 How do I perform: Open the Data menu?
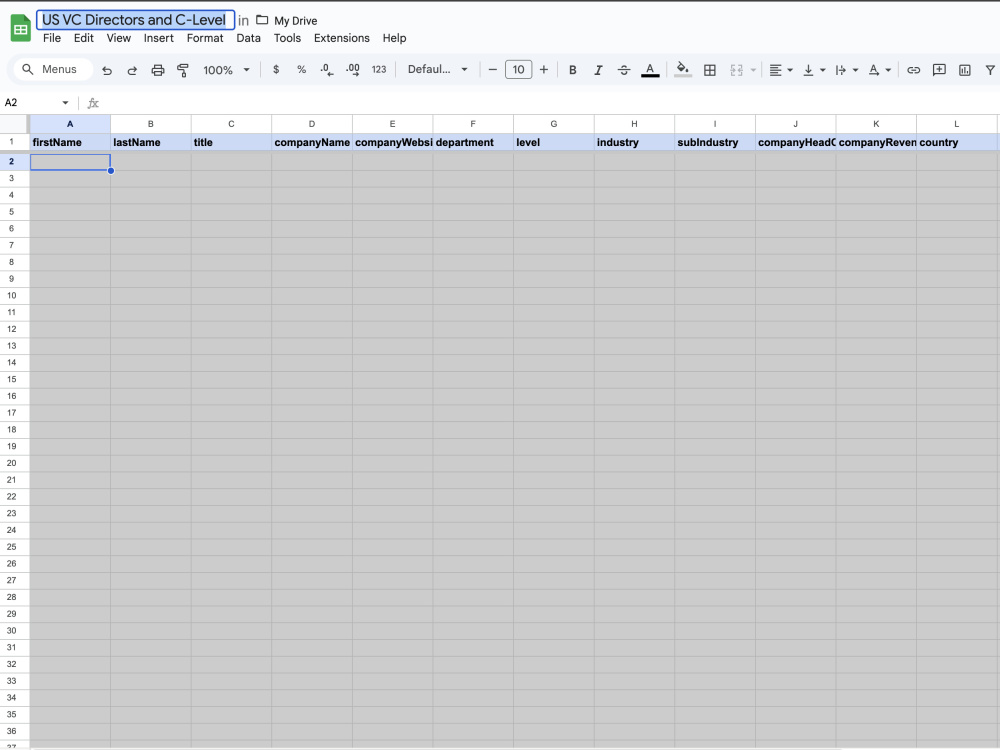pos(248,38)
